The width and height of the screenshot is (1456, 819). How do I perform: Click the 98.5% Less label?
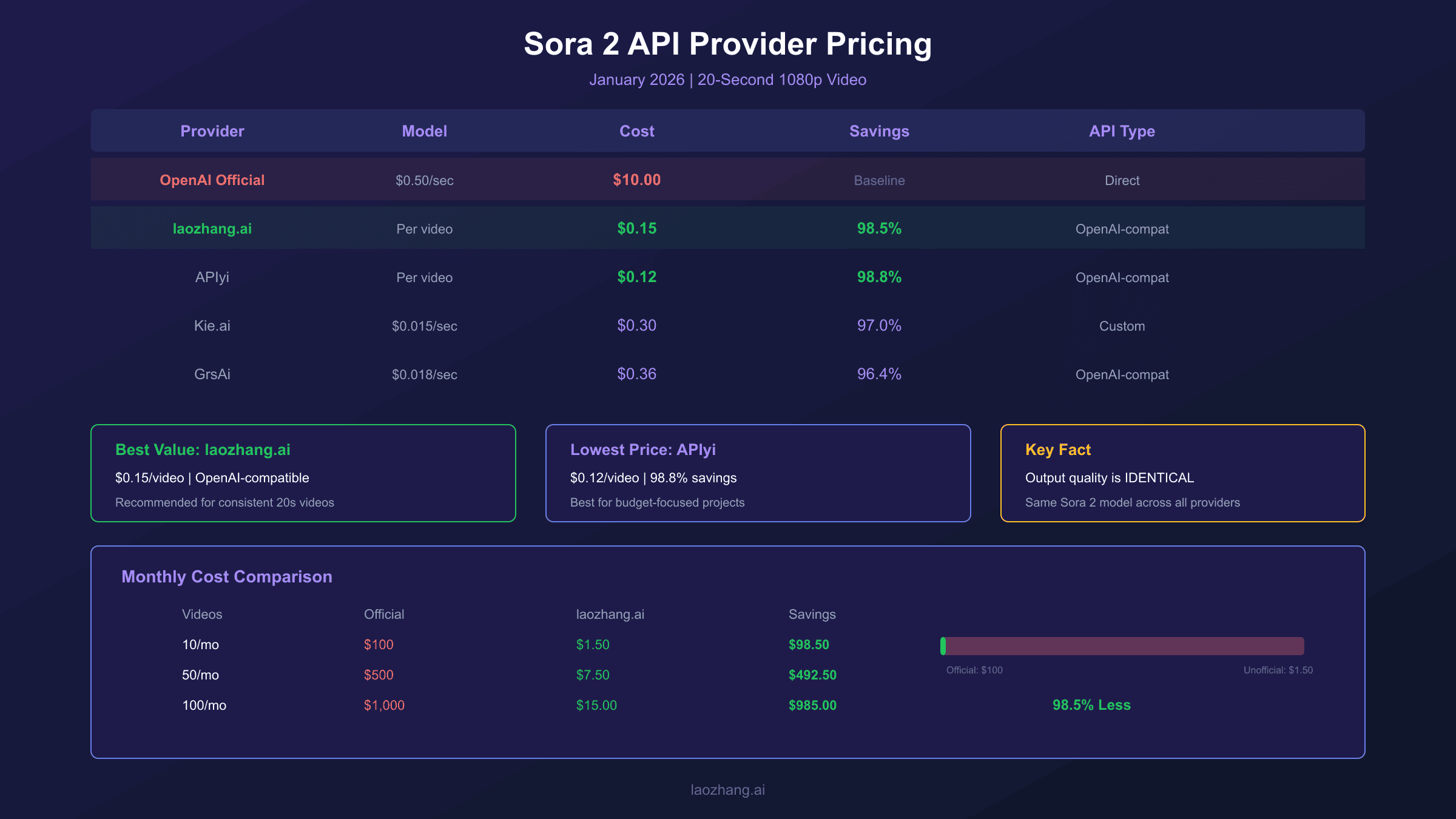(x=1091, y=705)
